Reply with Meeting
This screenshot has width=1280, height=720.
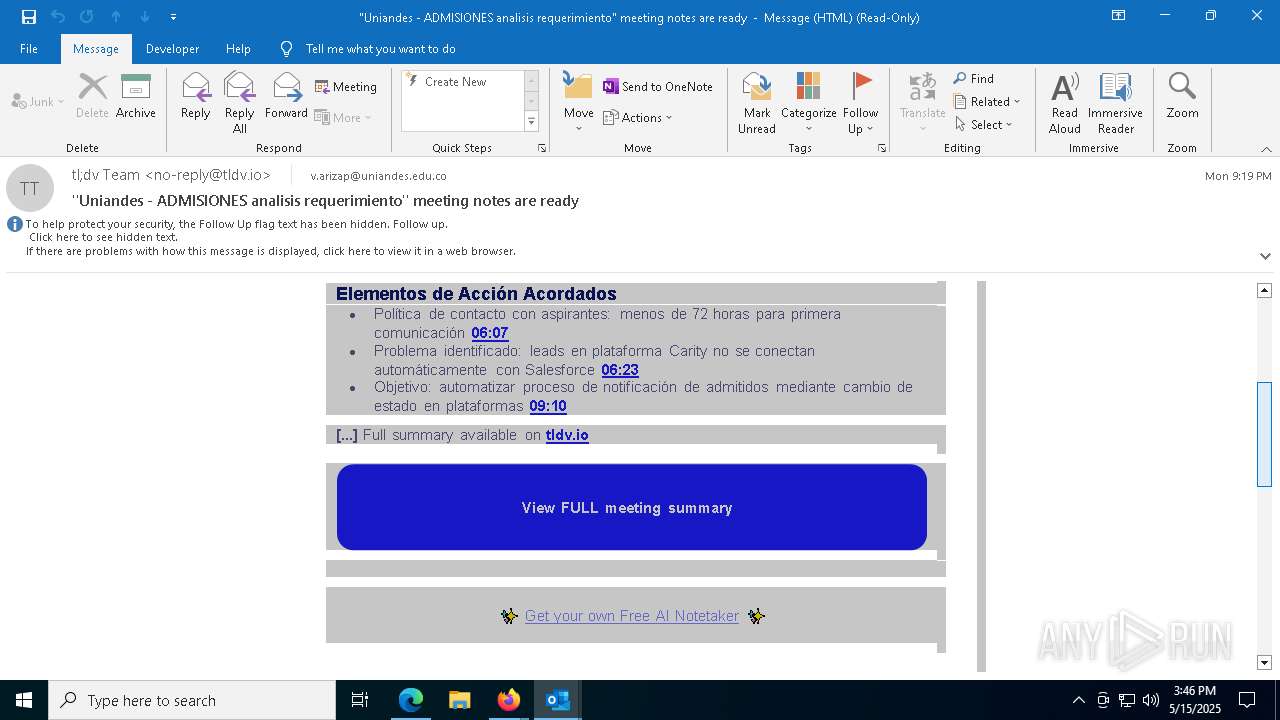[x=346, y=87]
